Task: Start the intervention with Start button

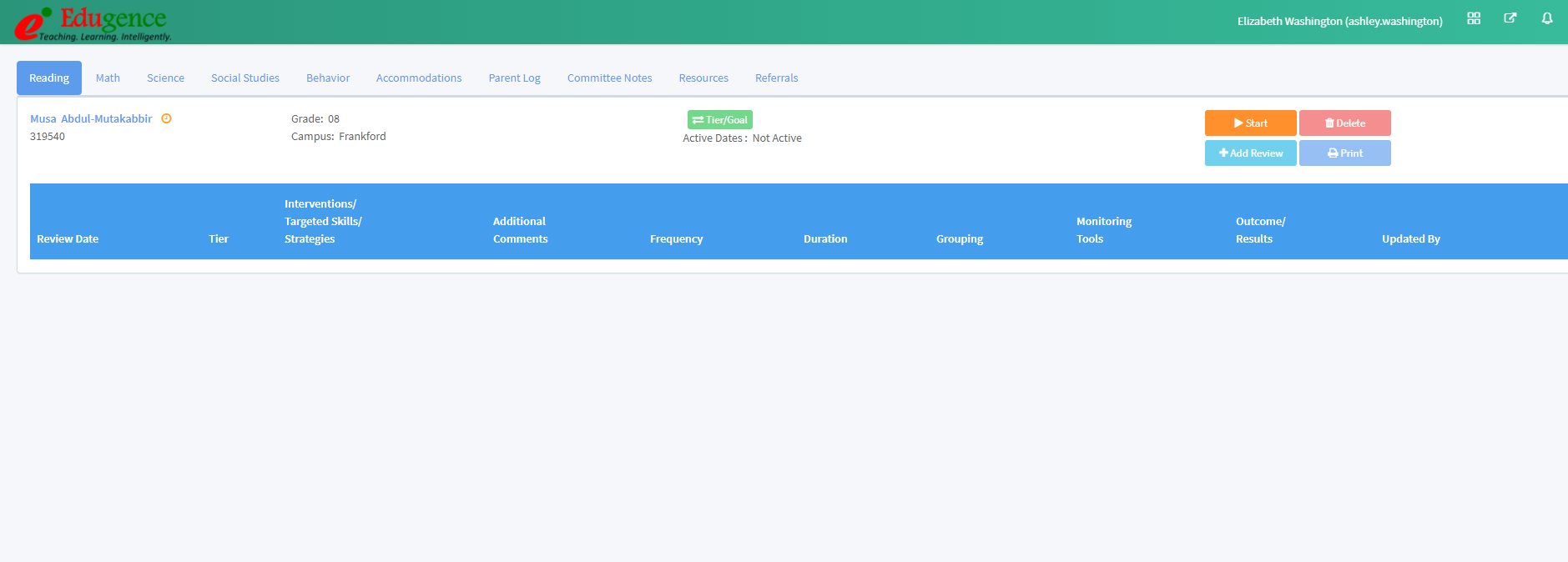Action: (x=1250, y=123)
